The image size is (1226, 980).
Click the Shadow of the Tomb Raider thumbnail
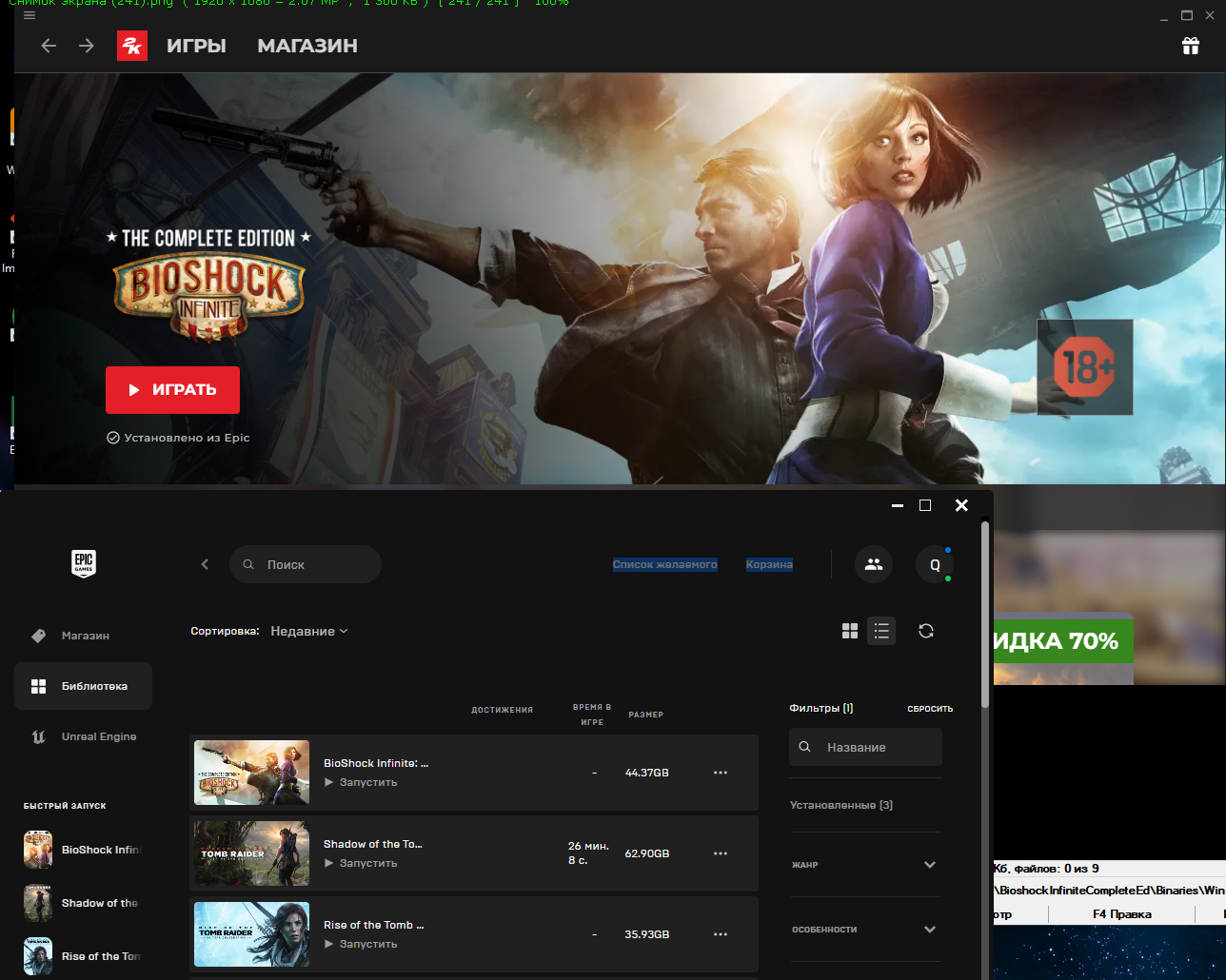[252, 853]
